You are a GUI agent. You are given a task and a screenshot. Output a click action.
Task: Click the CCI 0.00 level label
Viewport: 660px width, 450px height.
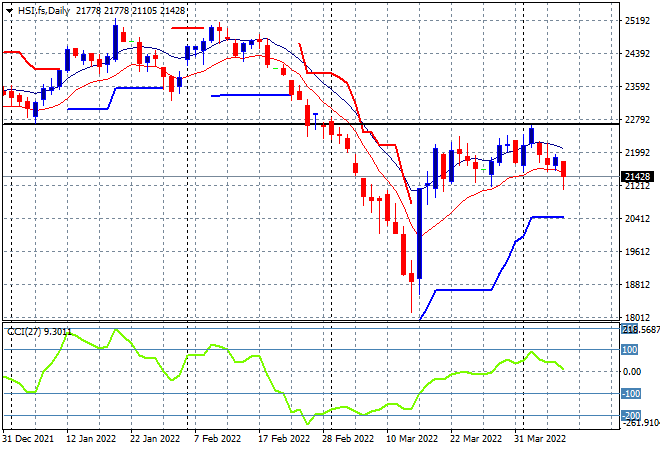[x=632, y=372]
